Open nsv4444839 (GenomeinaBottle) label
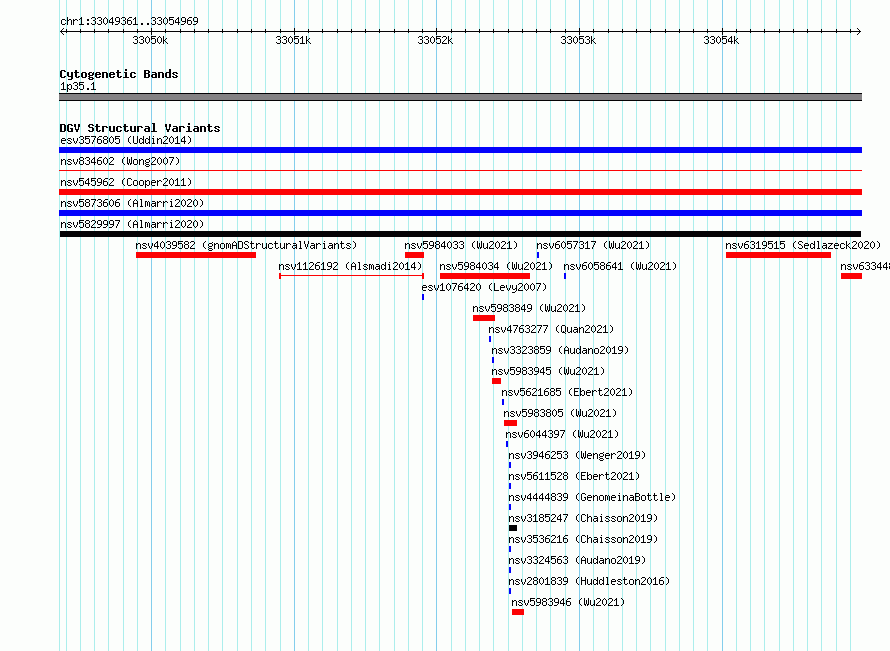This screenshot has width=890, height=651. [593, 497]
